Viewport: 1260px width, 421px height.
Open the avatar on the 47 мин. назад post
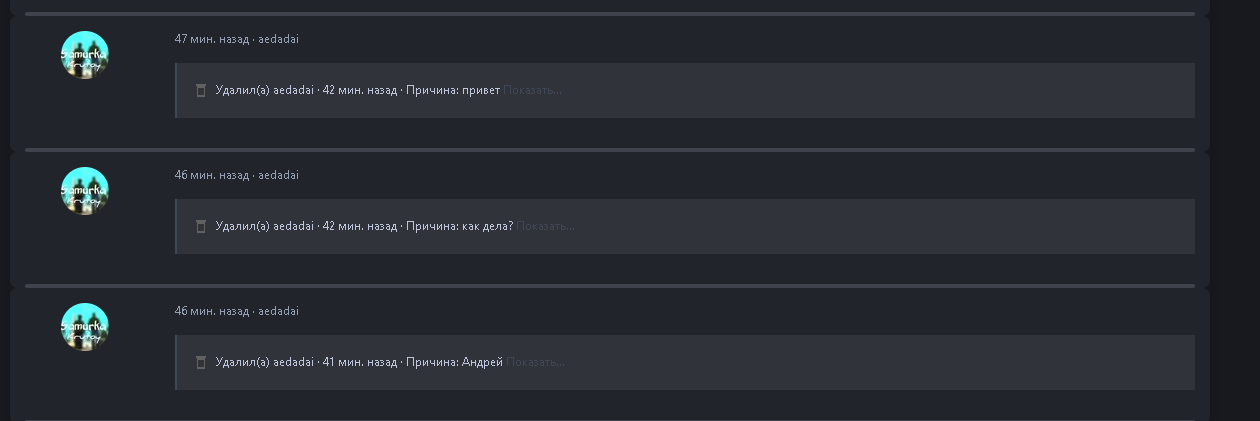[85, 55]
